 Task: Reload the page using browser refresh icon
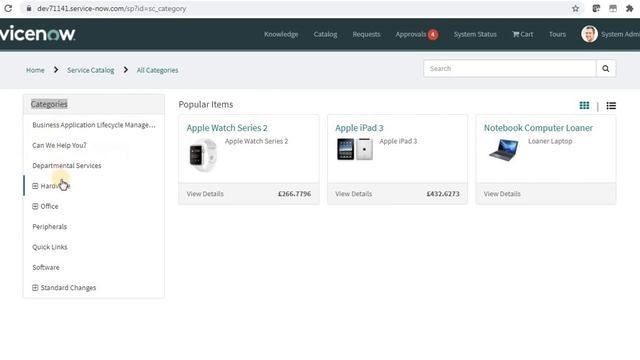(x=8, y=8)
